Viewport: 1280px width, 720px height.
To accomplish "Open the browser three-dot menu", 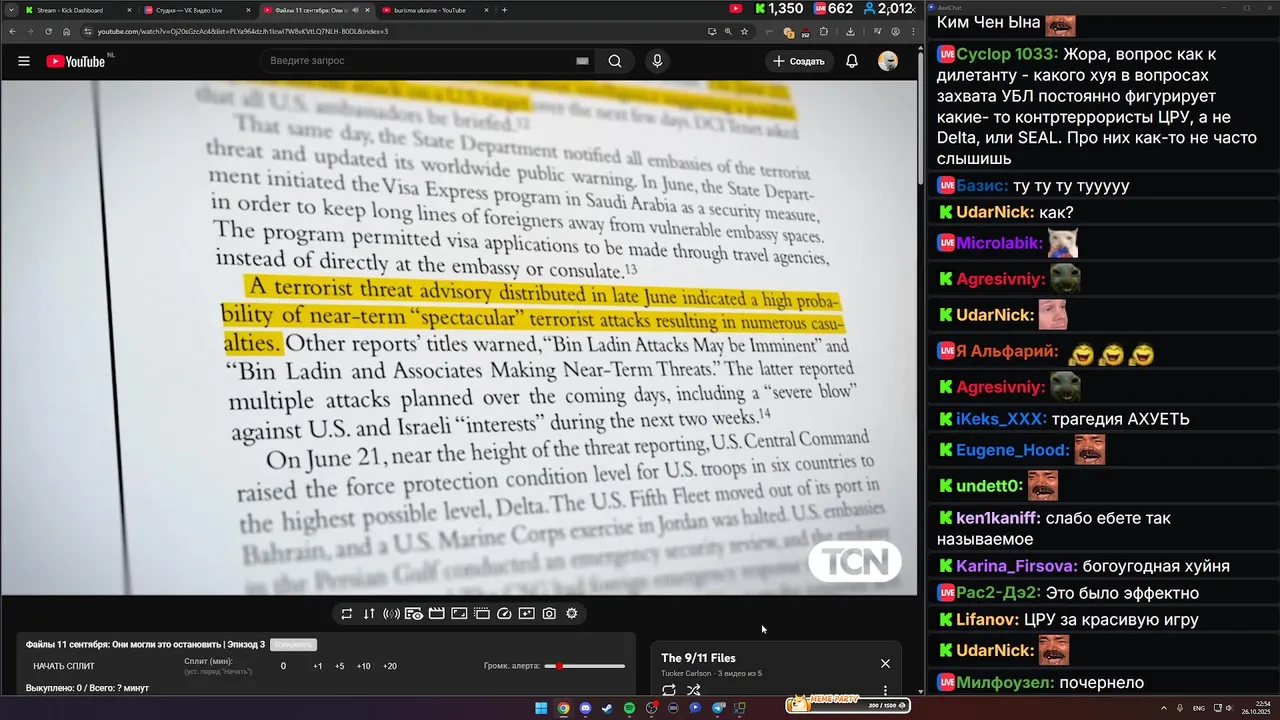I will [x=912, y=31].
